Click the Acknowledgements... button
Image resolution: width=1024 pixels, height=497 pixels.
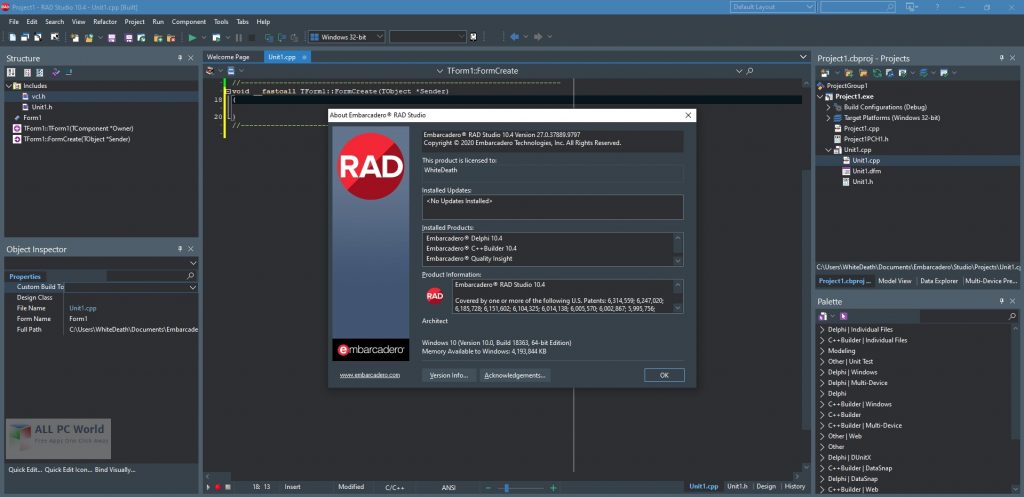click(515, 376)
